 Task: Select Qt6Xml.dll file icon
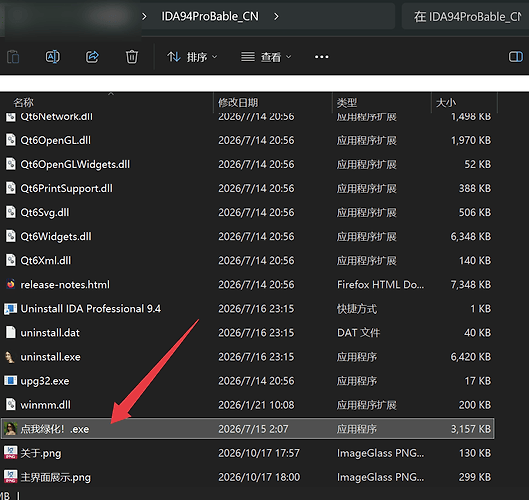coord(11,260)
